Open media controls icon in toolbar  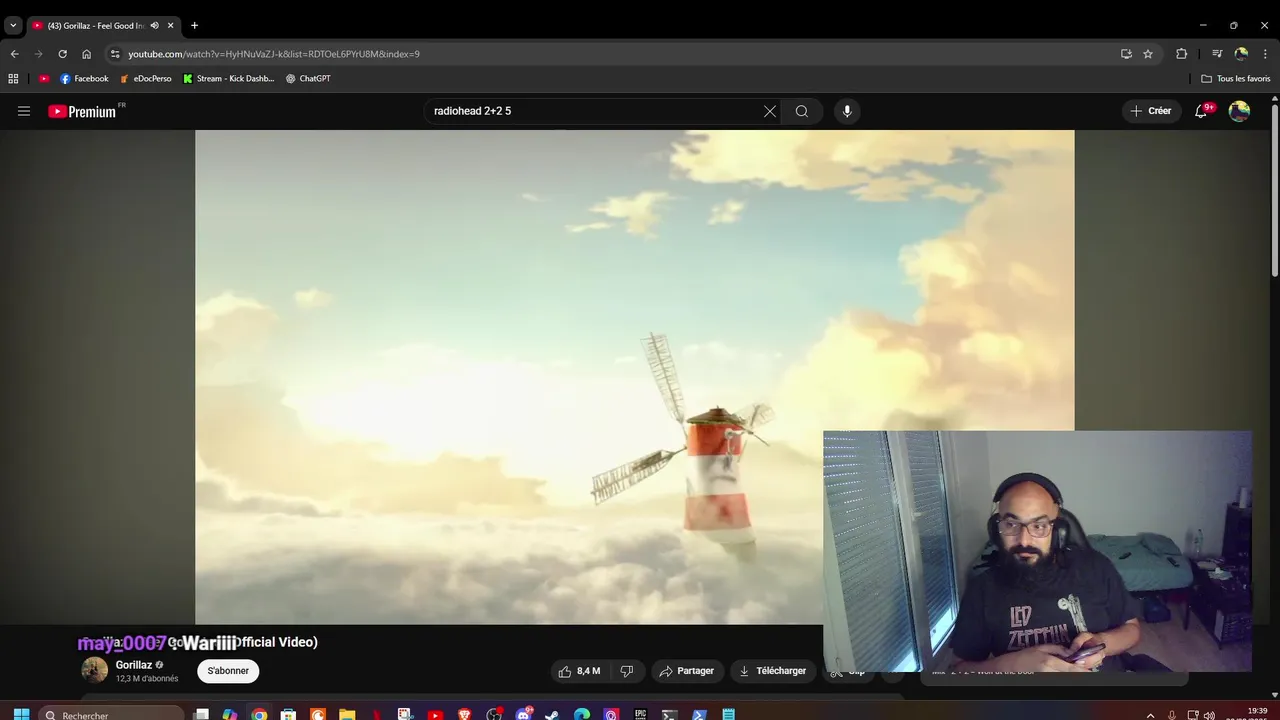coord(1217,54)
